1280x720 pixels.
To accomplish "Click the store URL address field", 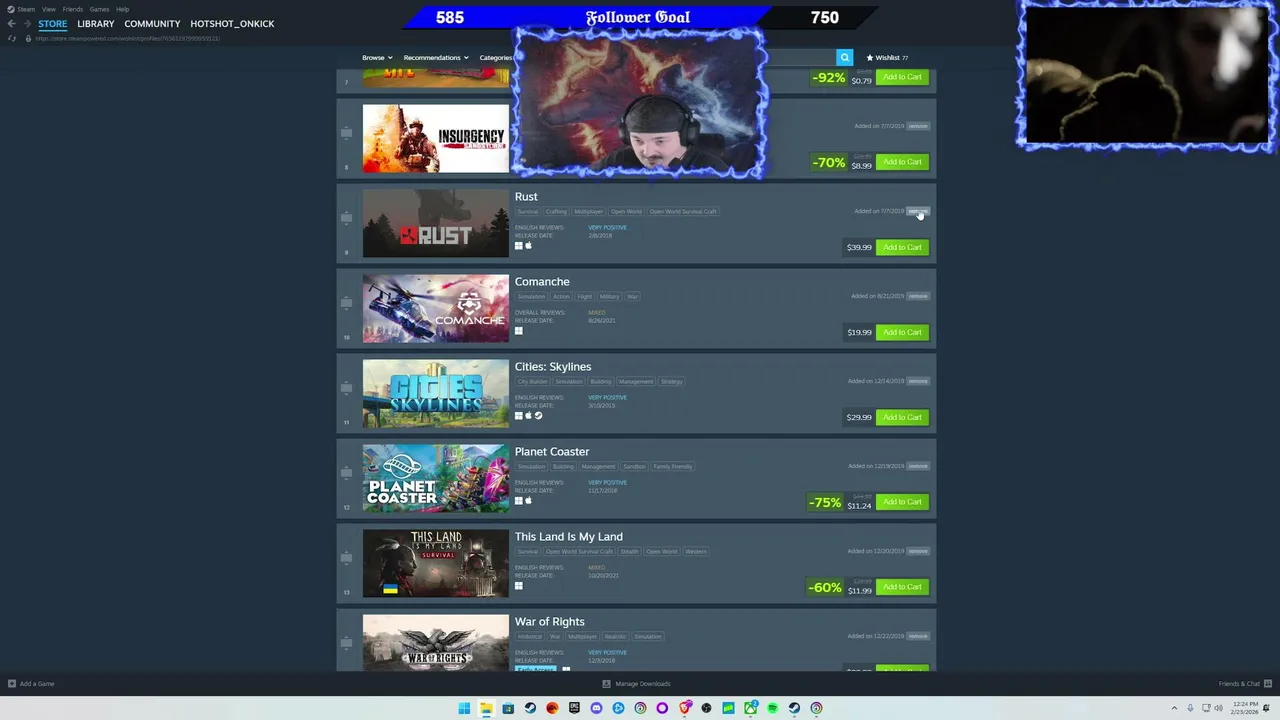I will tap(128, 38).
